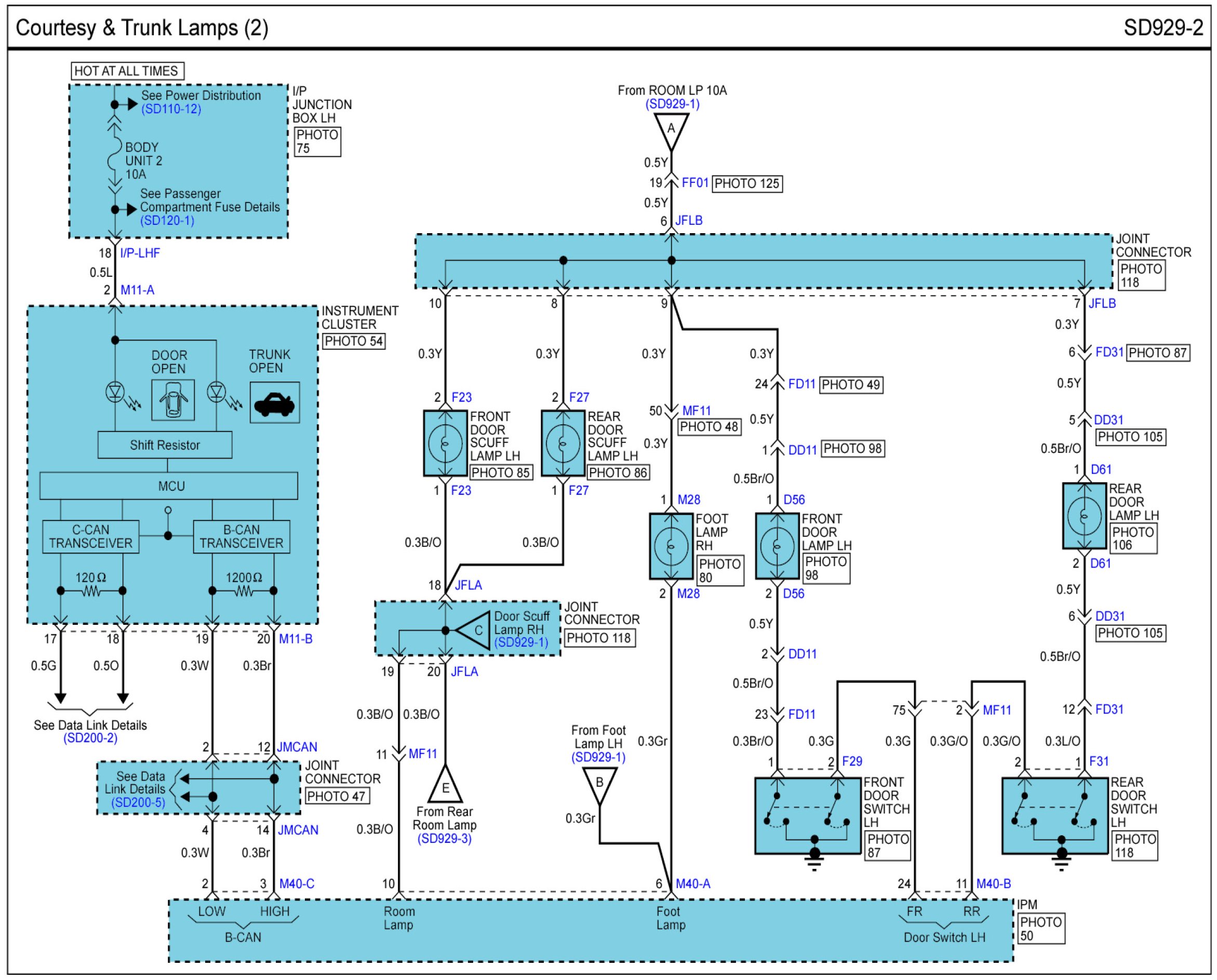Open the SD110-12 Power Distribution link
Viewport: 1217px width, 980px height.
(171, 109)
